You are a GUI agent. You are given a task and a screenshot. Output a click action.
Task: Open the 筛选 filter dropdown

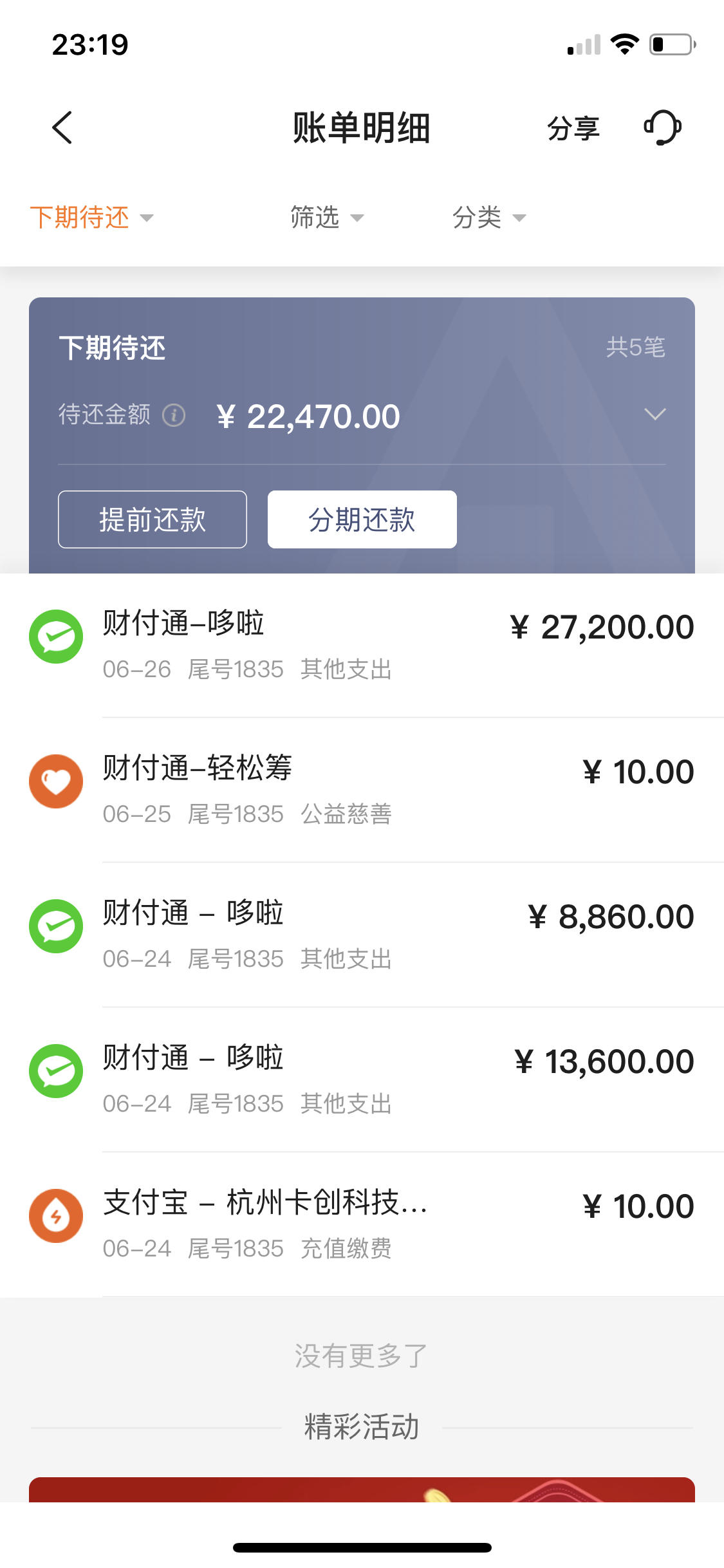click(327, 218)
